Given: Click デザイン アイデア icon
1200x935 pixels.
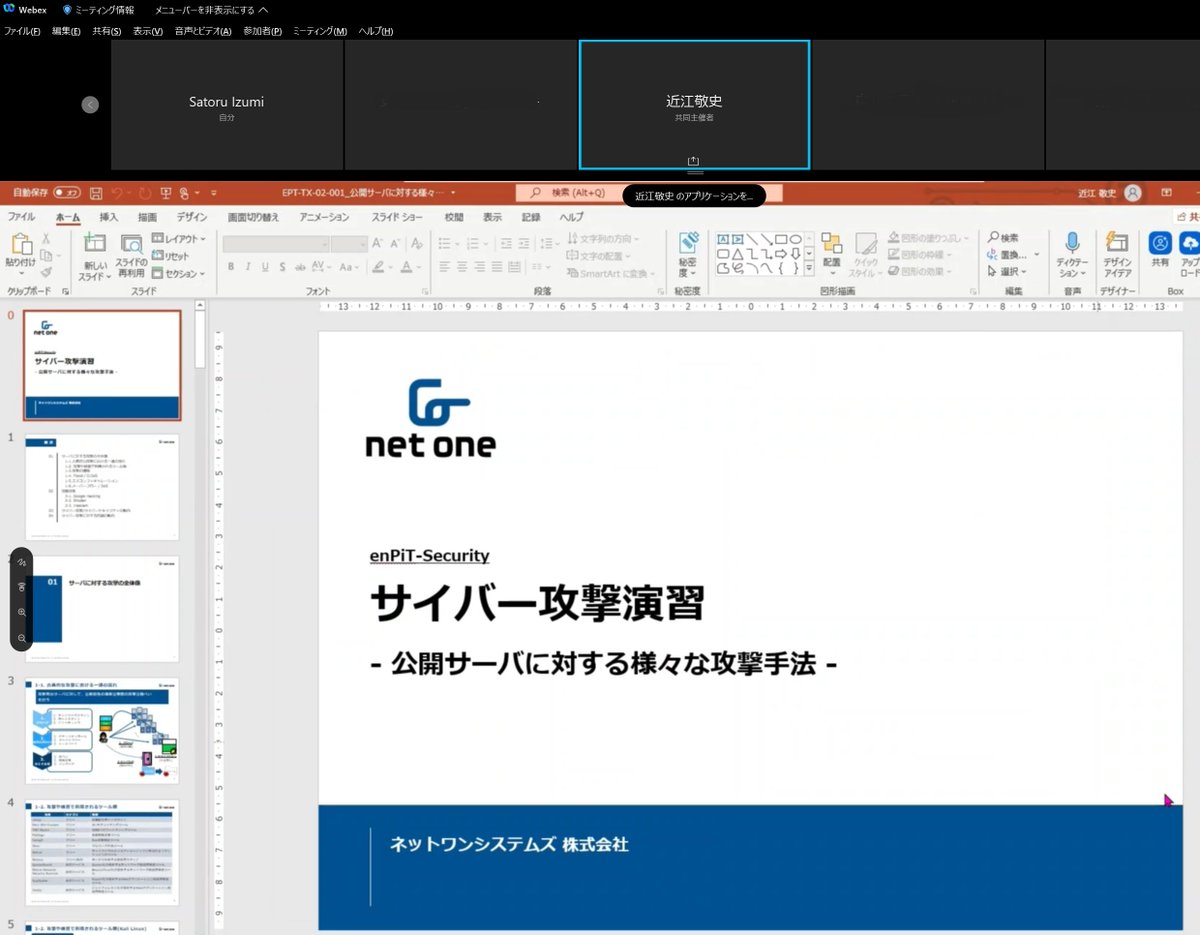Looking at the screenshot, I should click(x=1117, y=243).
